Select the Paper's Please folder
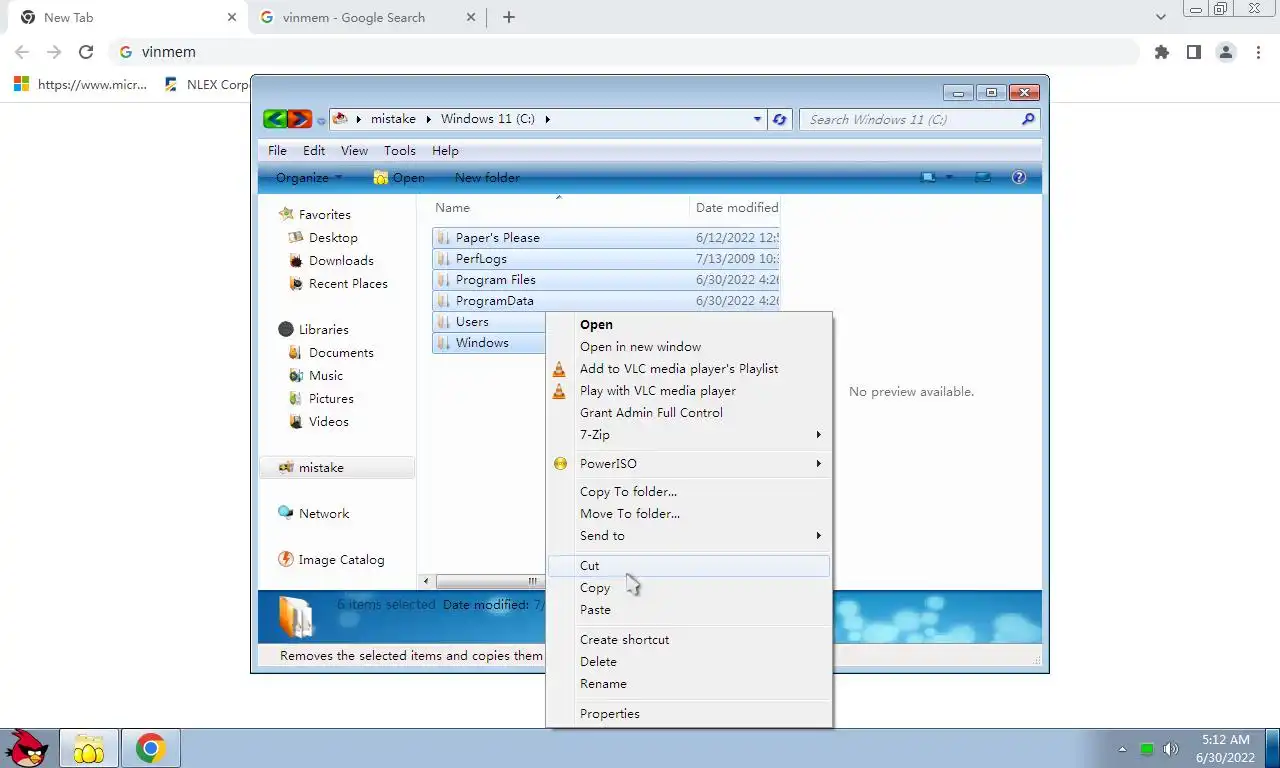Image resolution: width=1280 pixels, height=768 pixels. [x=605, y=237]
